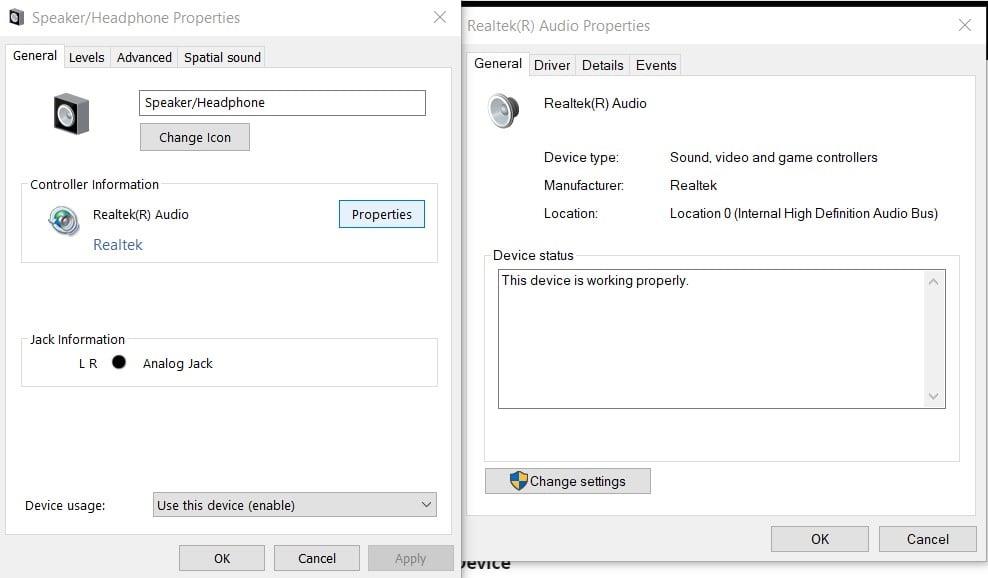
Task: Close the Realtek(R) Audio Properties window
Action: 964,26
